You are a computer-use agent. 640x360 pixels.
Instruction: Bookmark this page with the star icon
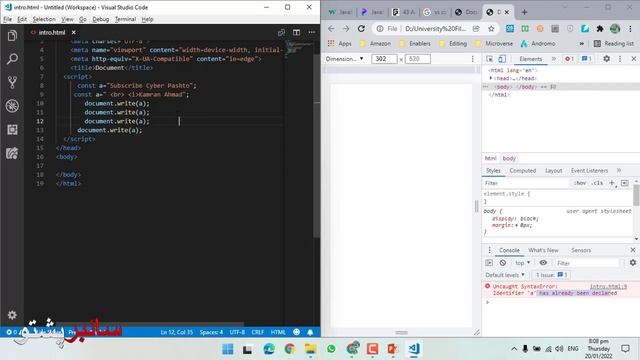491,29
